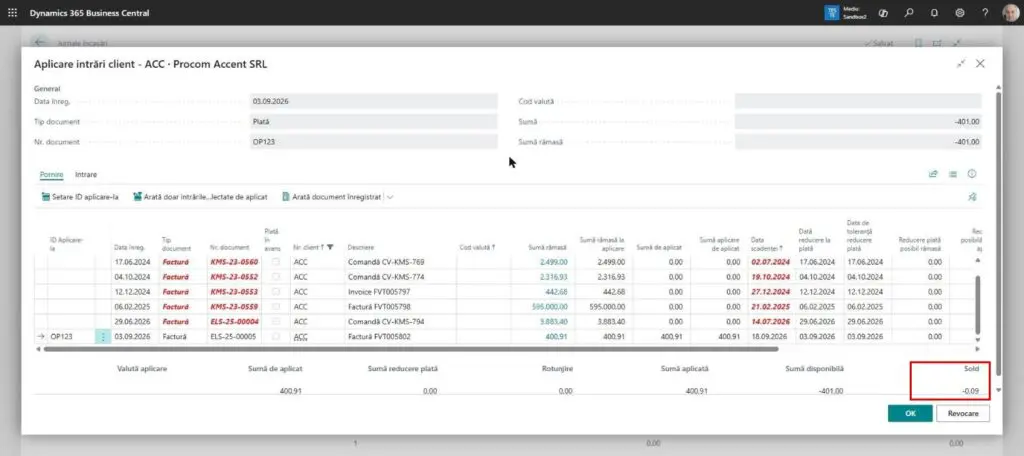Toggle Plată în avans for KMS-23-0559
Image resolution: width=1024 pixels, height=456 pixels.
[276, 306]
